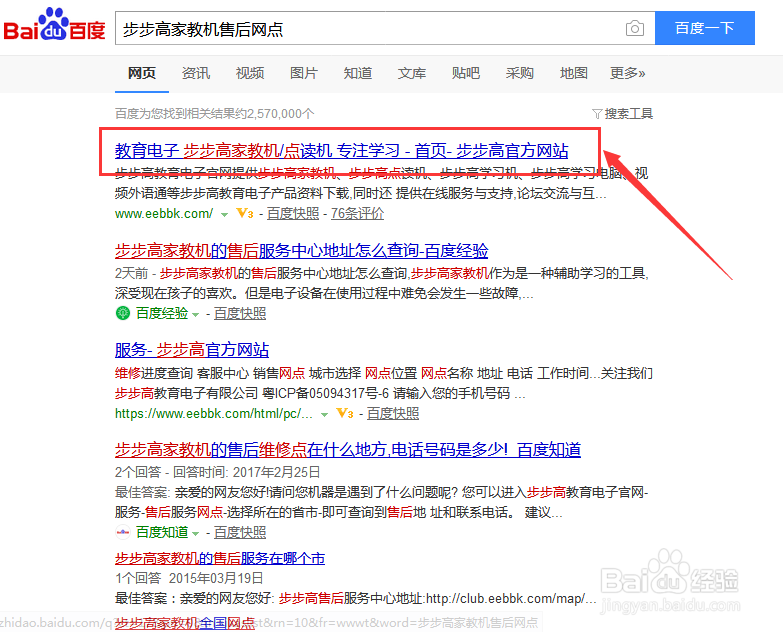Click the Baidu logo
The image size is (783, 632).
[x=54, y=24]
